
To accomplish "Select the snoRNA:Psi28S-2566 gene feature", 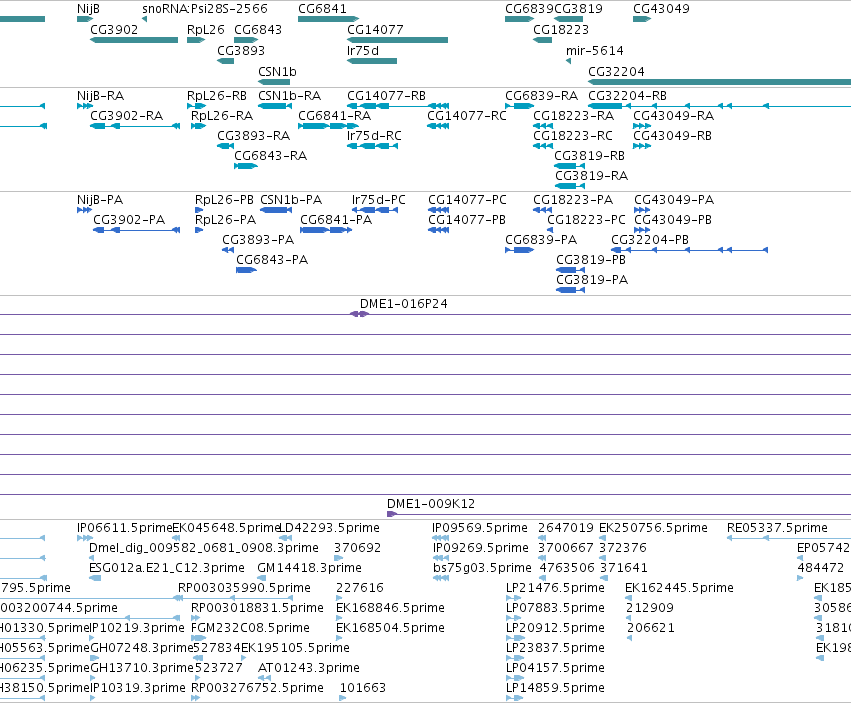I will (144, 19).
